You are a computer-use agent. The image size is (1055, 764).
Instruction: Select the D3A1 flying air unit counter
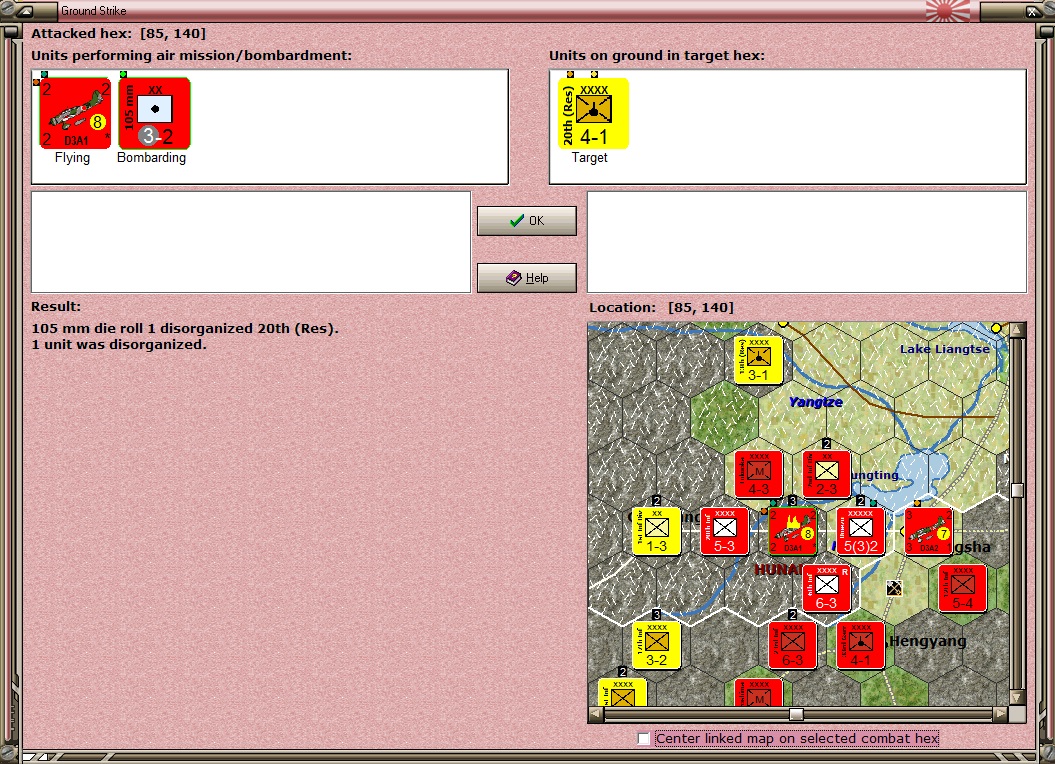(75, 113)
